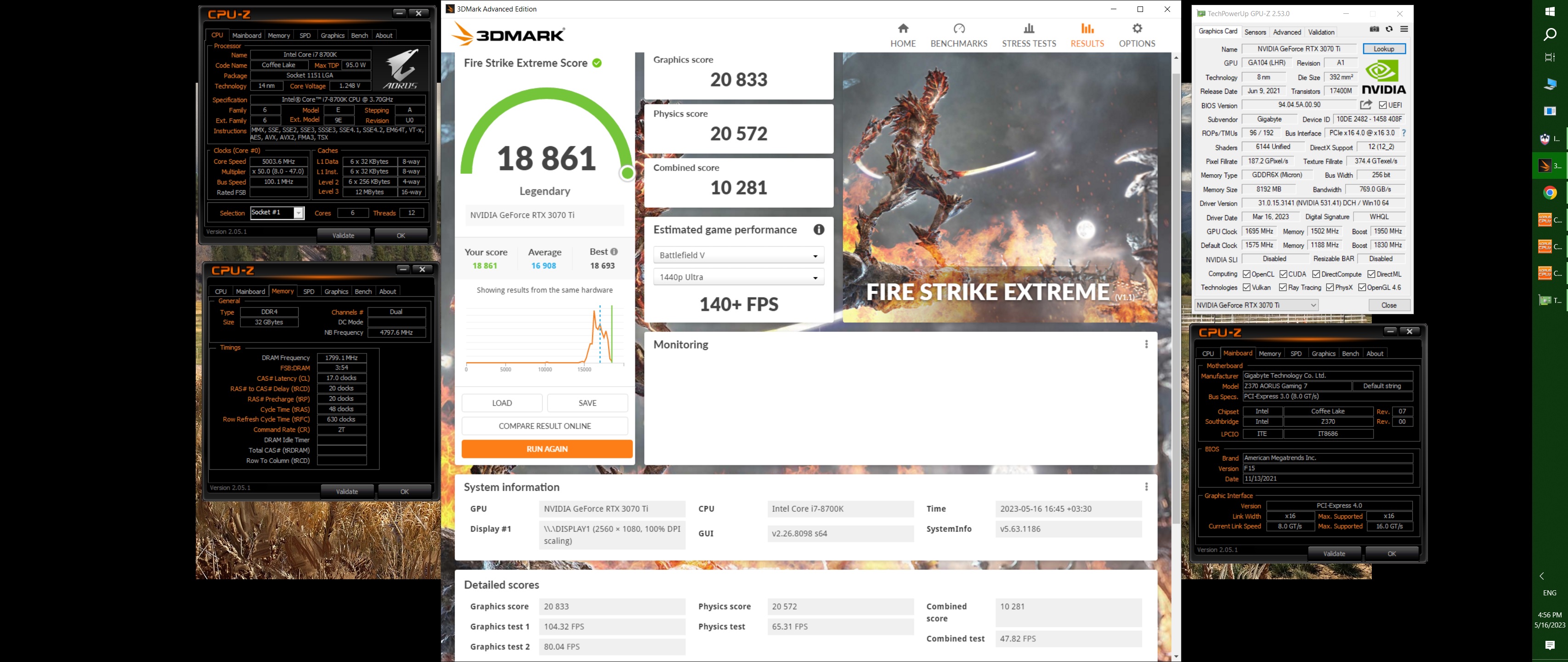This screenshot has height=662, width=1568.
Task: Toggle the CUDA checkbox
Action: click(1283, 274)
